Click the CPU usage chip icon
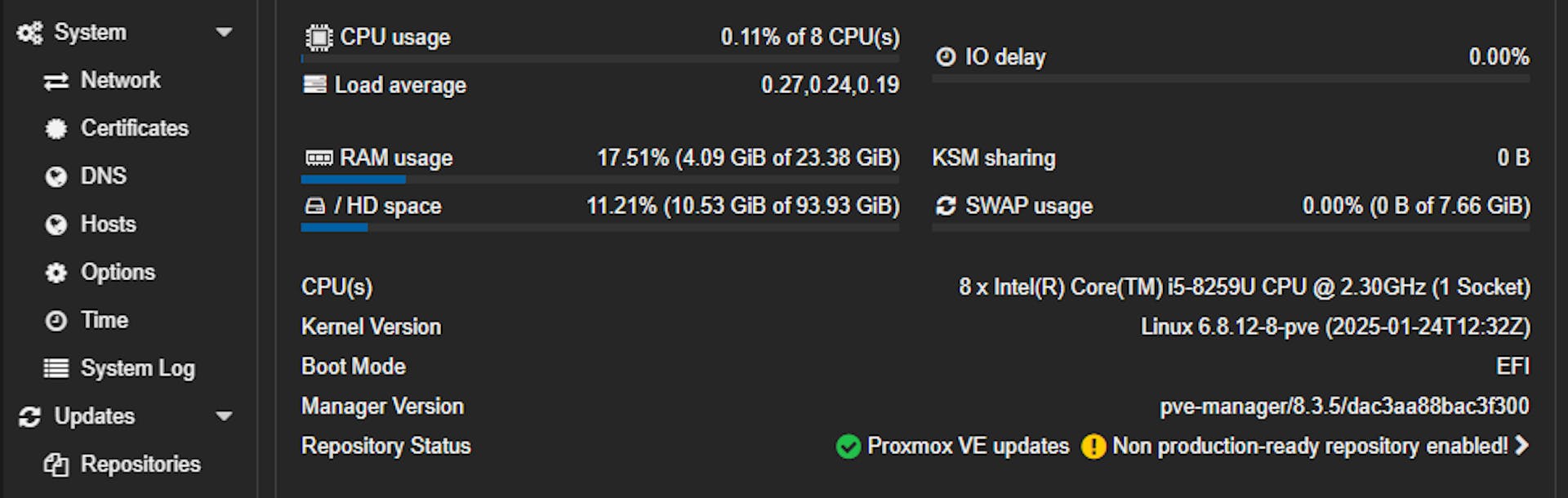Screen dimensions: 1568x498 pos(318,38)
